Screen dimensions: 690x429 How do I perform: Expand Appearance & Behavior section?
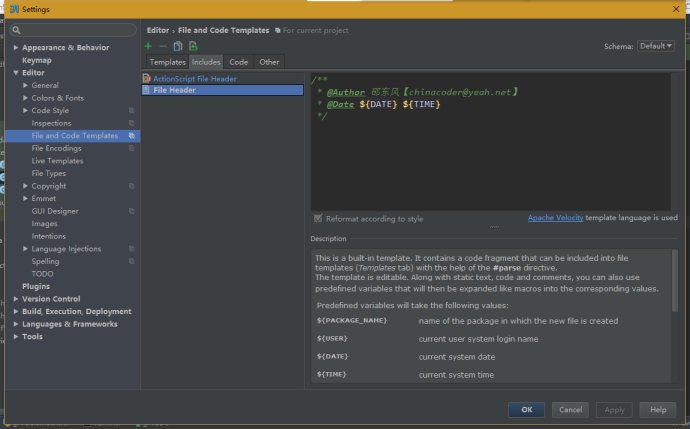16,48
